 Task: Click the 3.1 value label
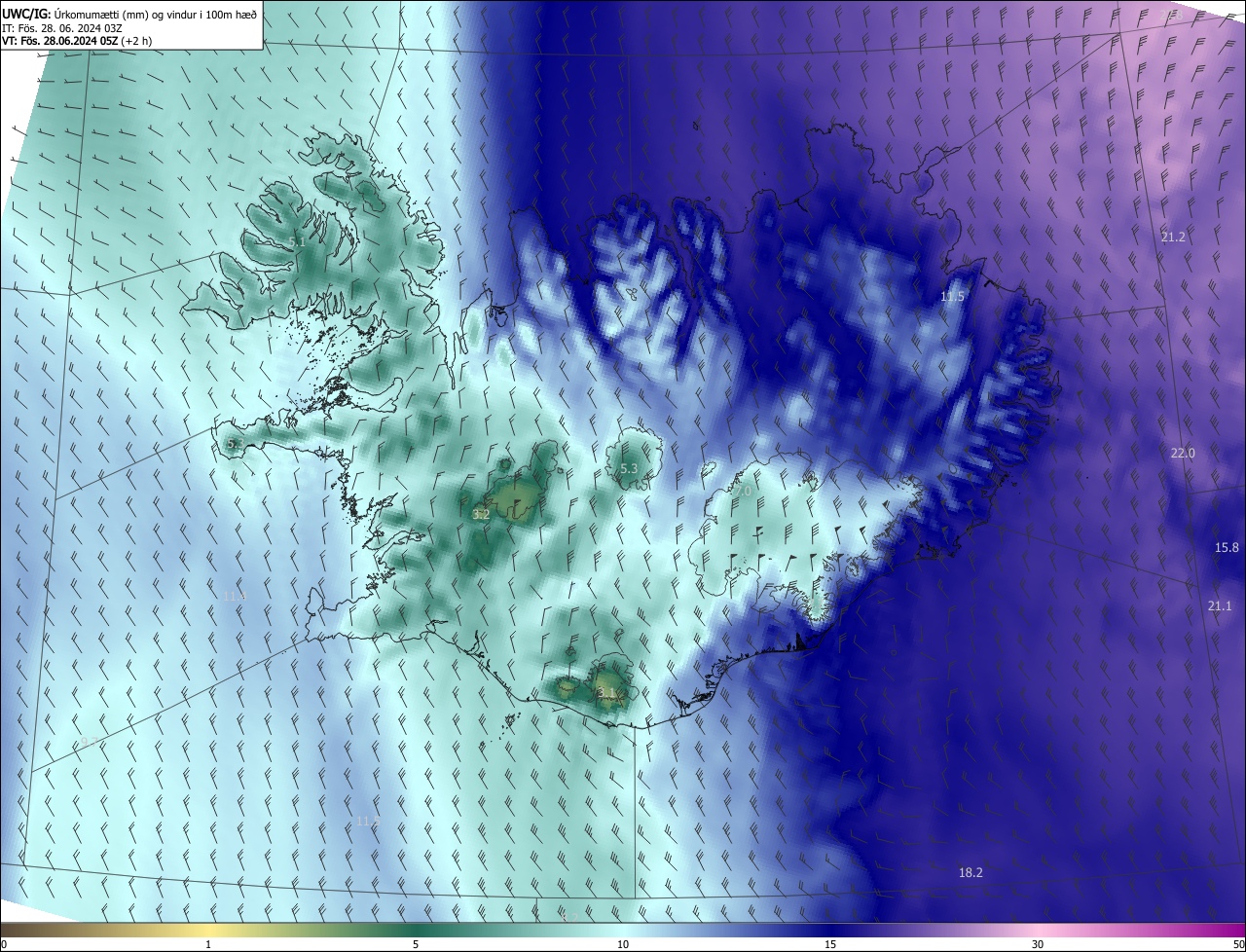[x=605, y=693]
